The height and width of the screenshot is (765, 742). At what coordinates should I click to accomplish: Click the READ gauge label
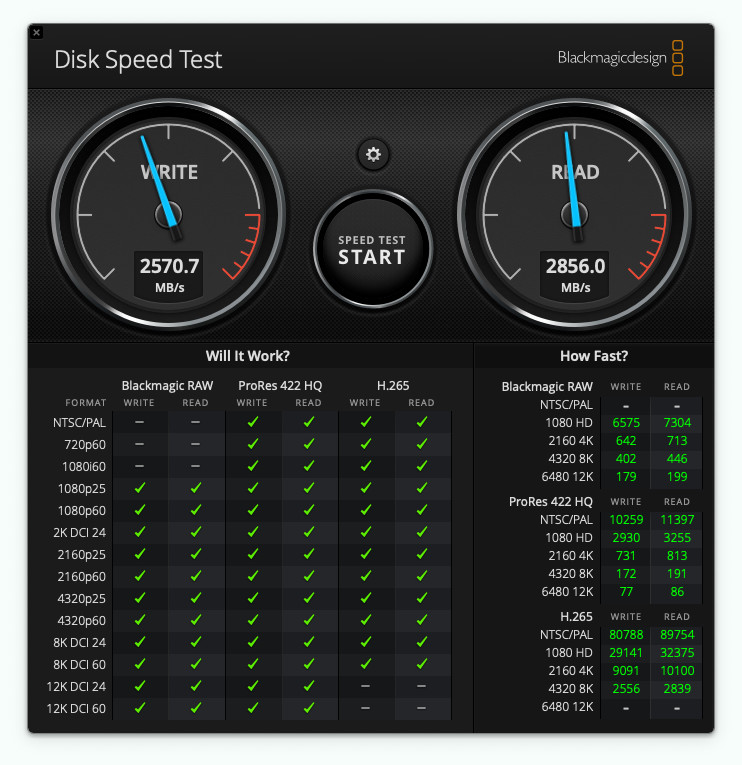point(575,172)
